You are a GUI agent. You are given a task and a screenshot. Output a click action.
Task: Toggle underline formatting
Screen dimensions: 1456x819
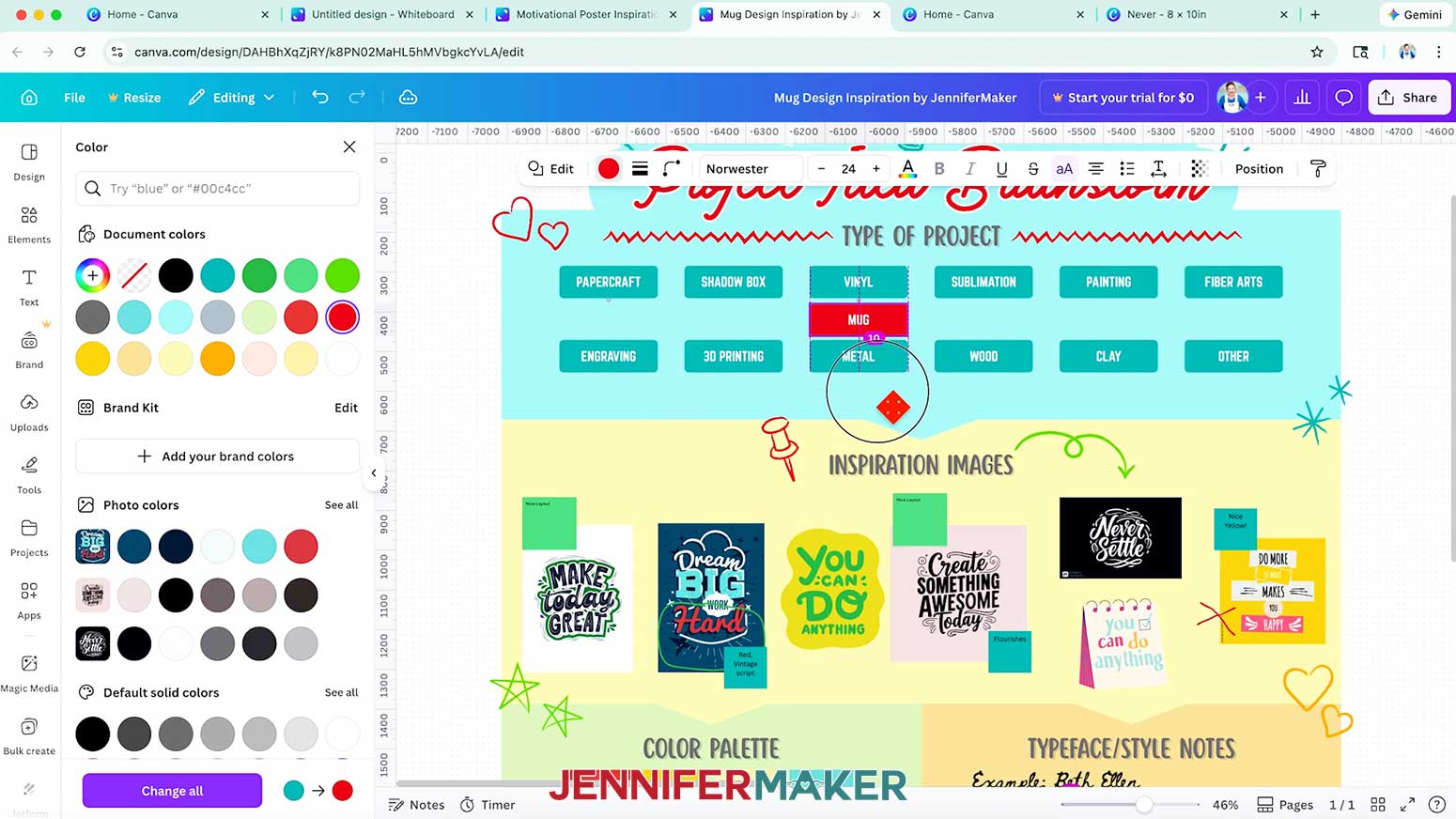pos(1001,169)
